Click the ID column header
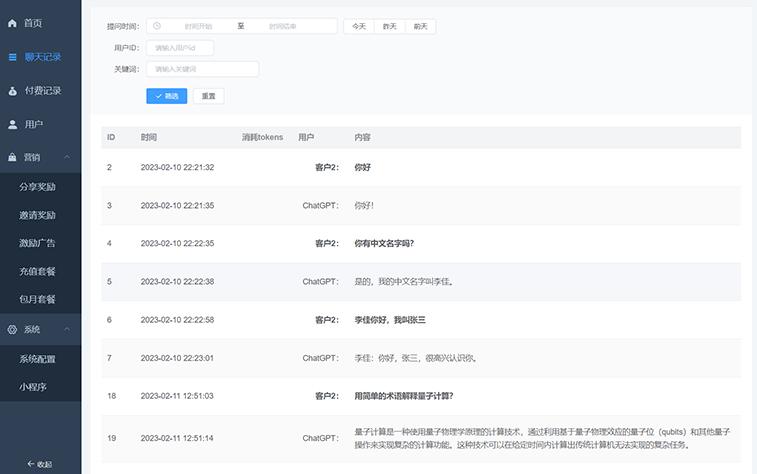Image resolution: width=757 pixels, height=474 pixels. click(x=111, y=137)
